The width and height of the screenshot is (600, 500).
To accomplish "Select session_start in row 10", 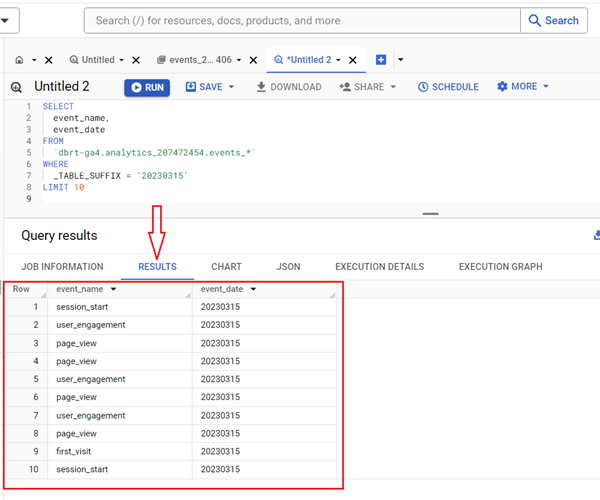I will (x=82, y=469).
